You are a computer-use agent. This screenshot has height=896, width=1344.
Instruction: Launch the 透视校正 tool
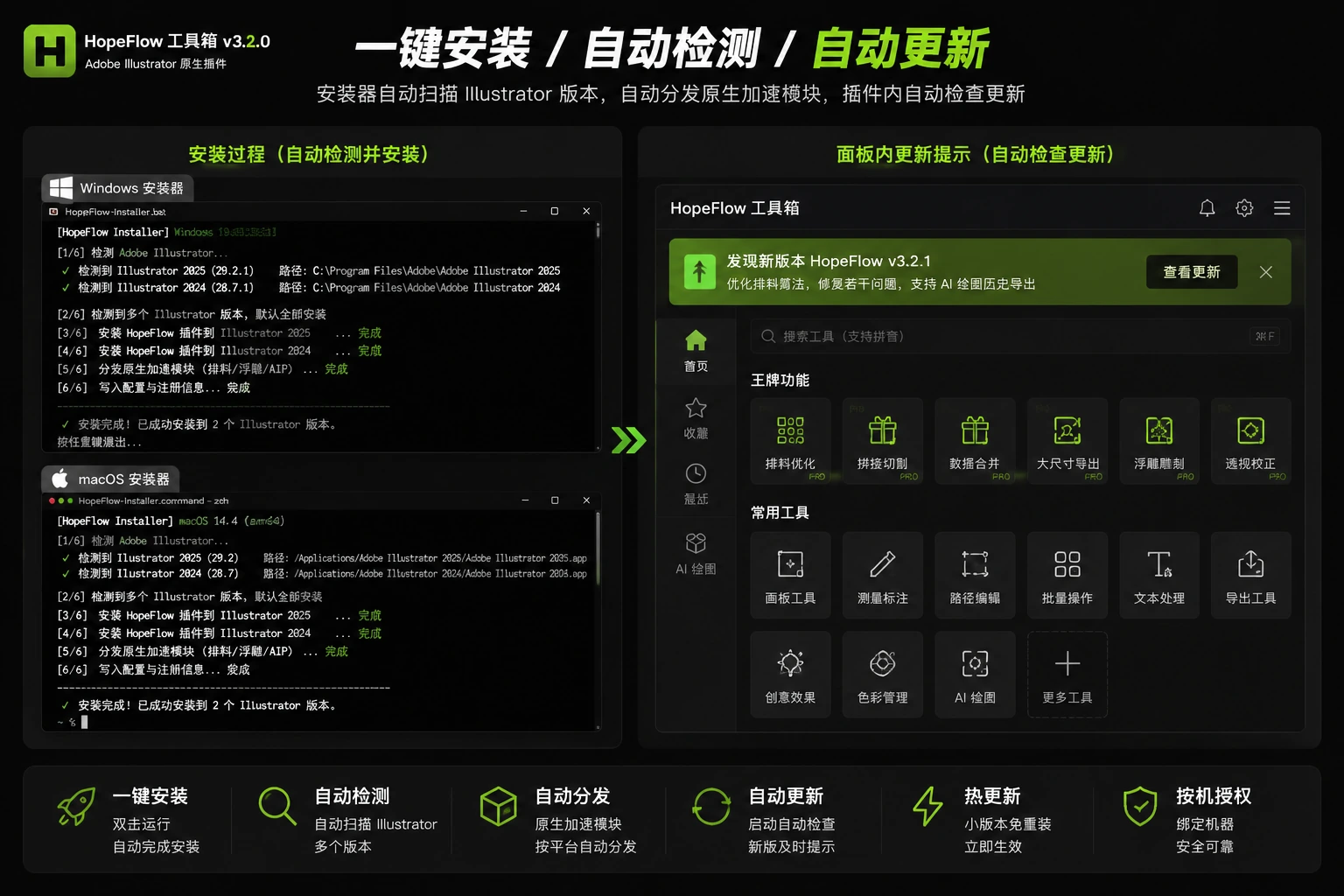coord(1251,441)
